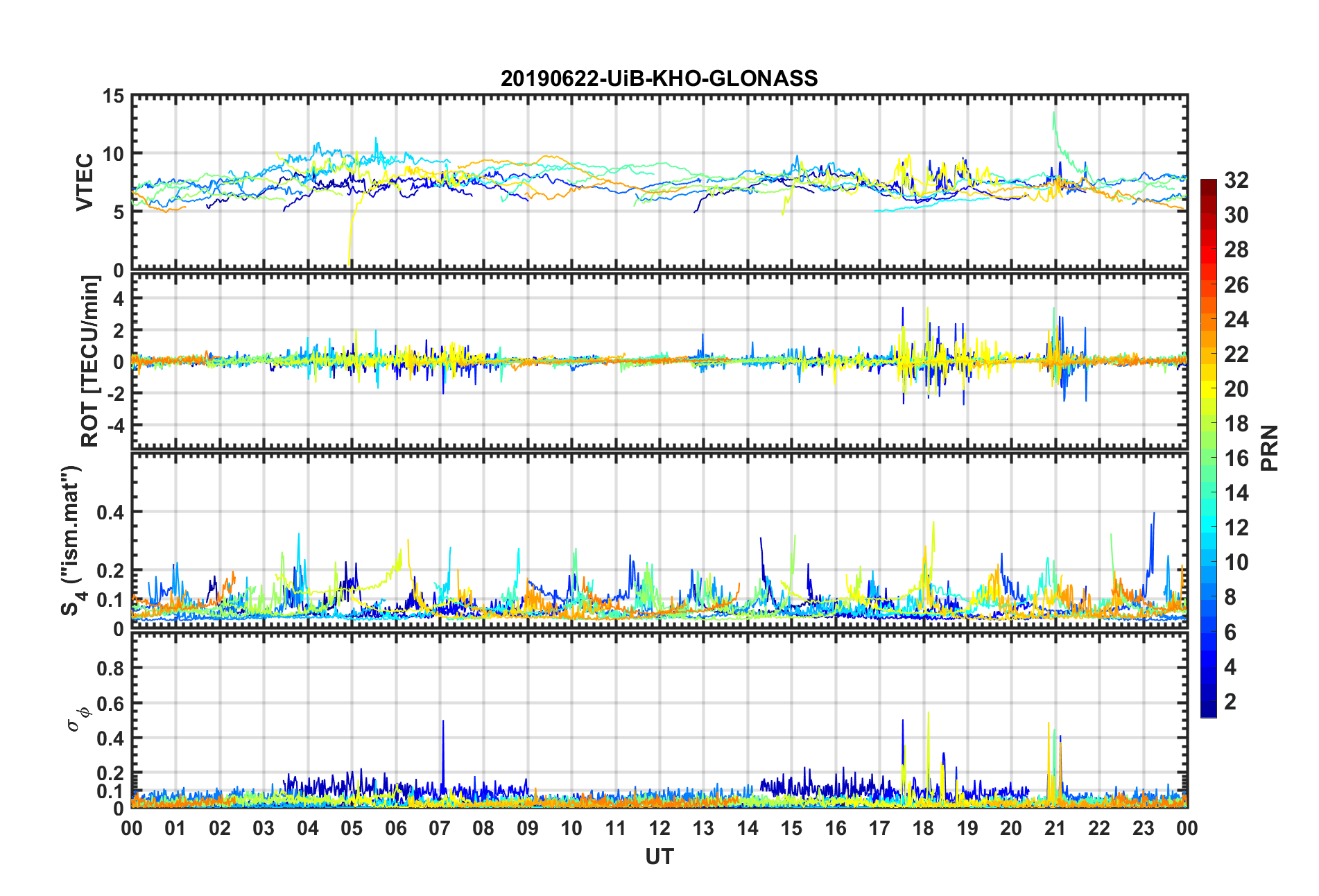Click the VTEC axis tick value 15
The image size is (1319, 896).
[113, 96]
